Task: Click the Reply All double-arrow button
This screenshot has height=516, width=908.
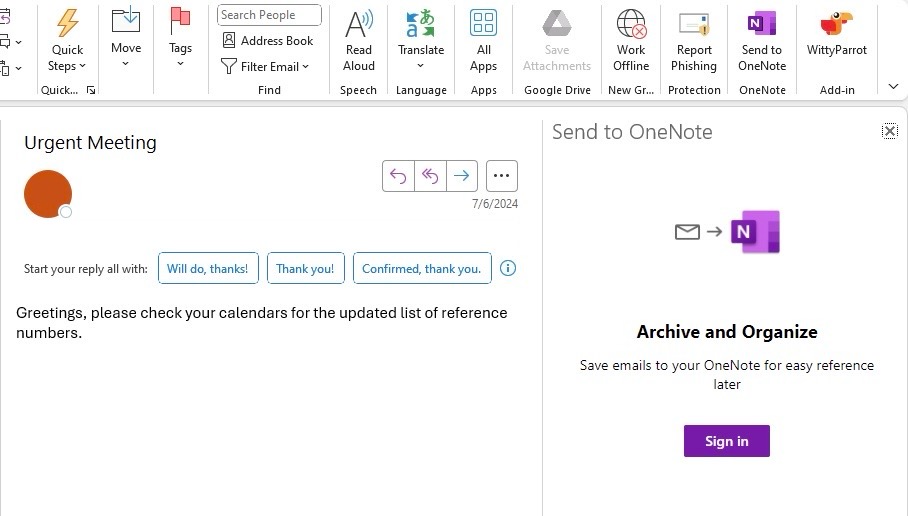Action: [x=430, y=175]
